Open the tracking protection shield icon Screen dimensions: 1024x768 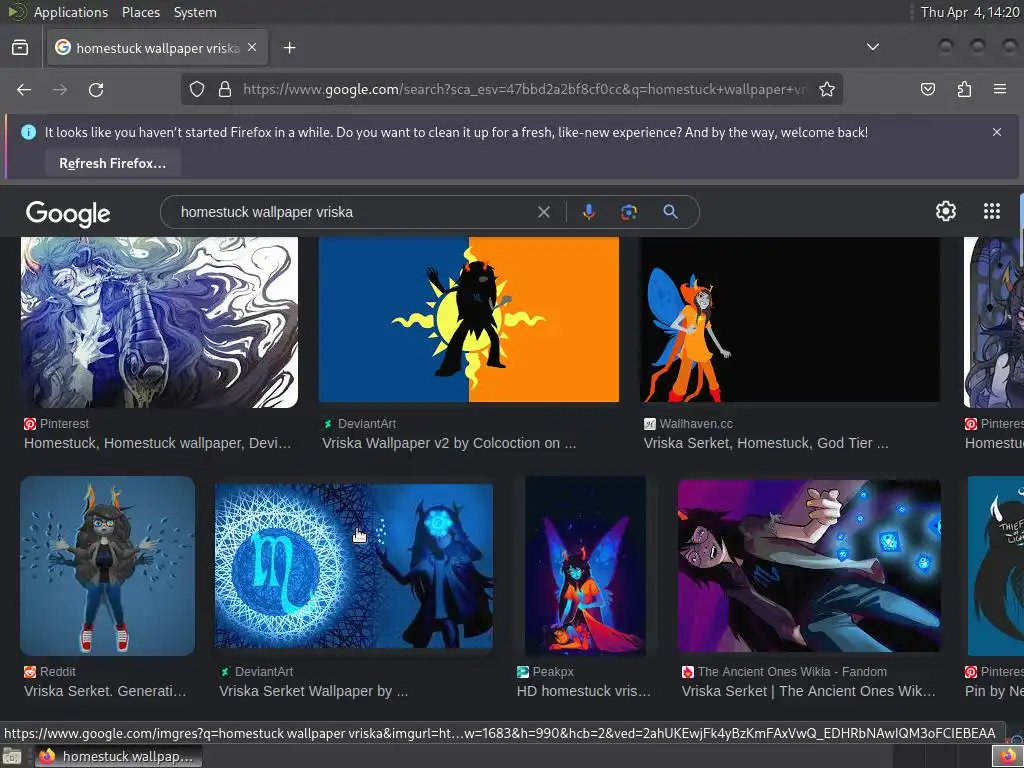[197, 89]
